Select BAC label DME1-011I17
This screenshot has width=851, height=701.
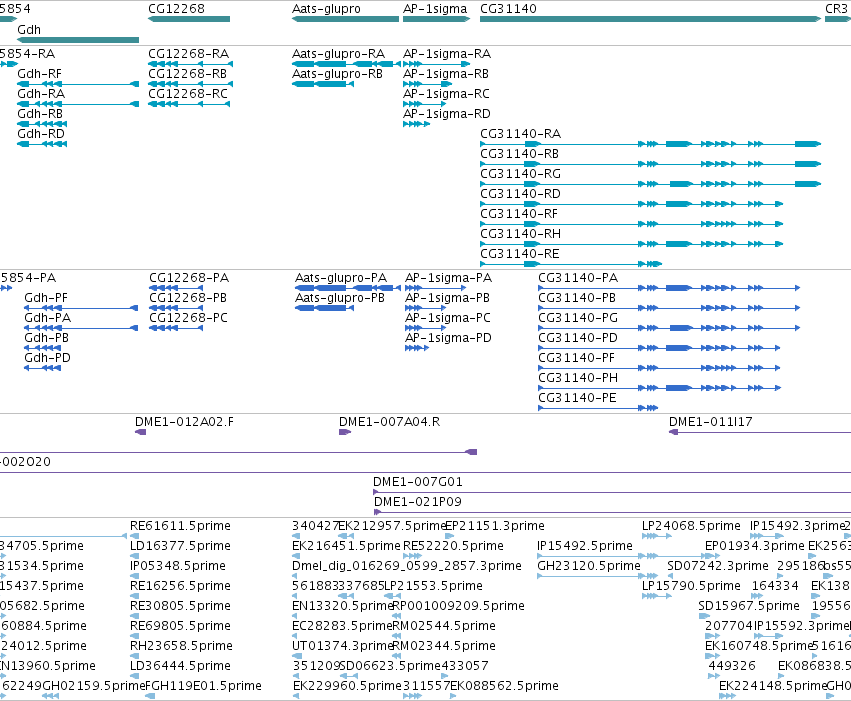(x=710, y=422)
